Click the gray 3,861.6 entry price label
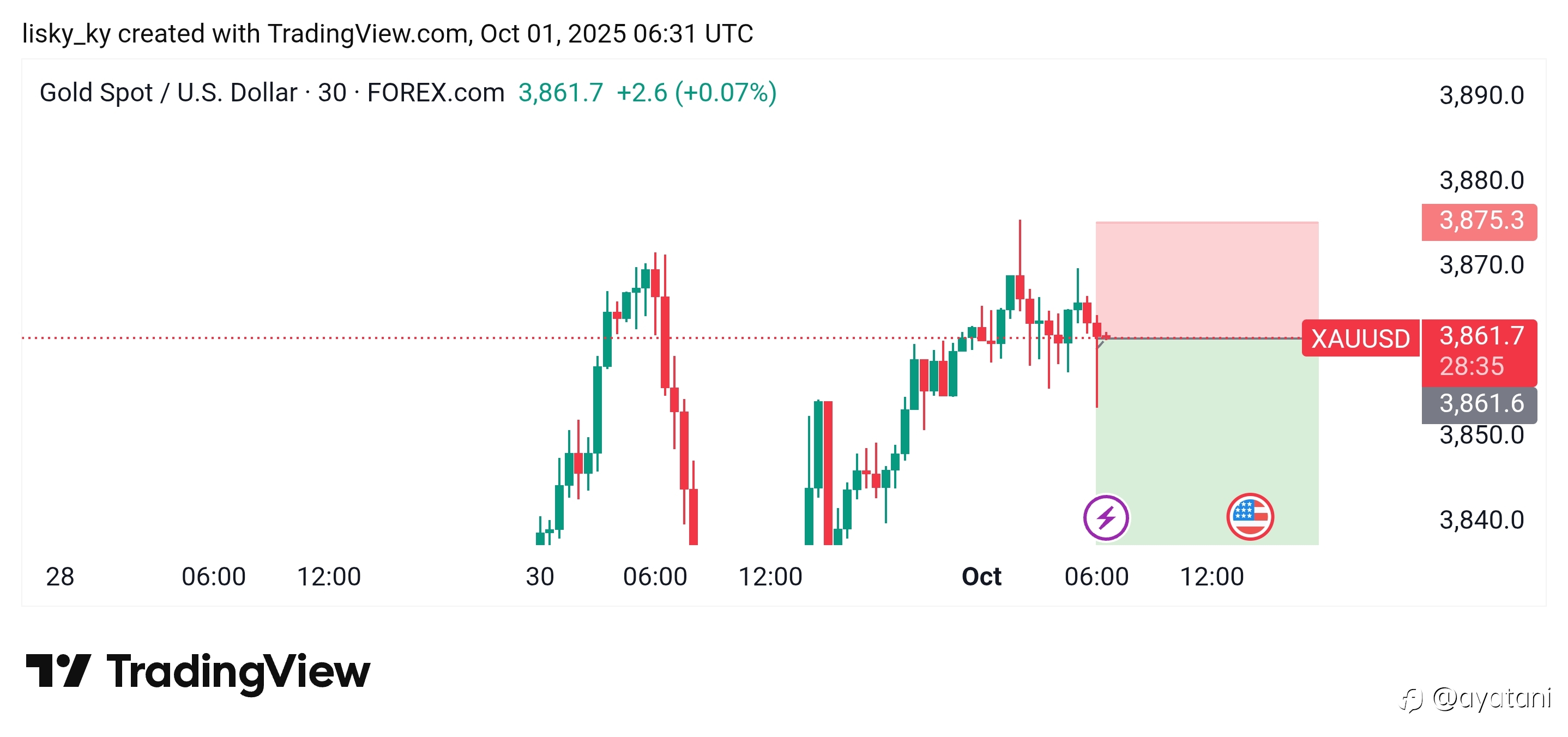Screen dimensions: 1568x737 pos(1479,404)
